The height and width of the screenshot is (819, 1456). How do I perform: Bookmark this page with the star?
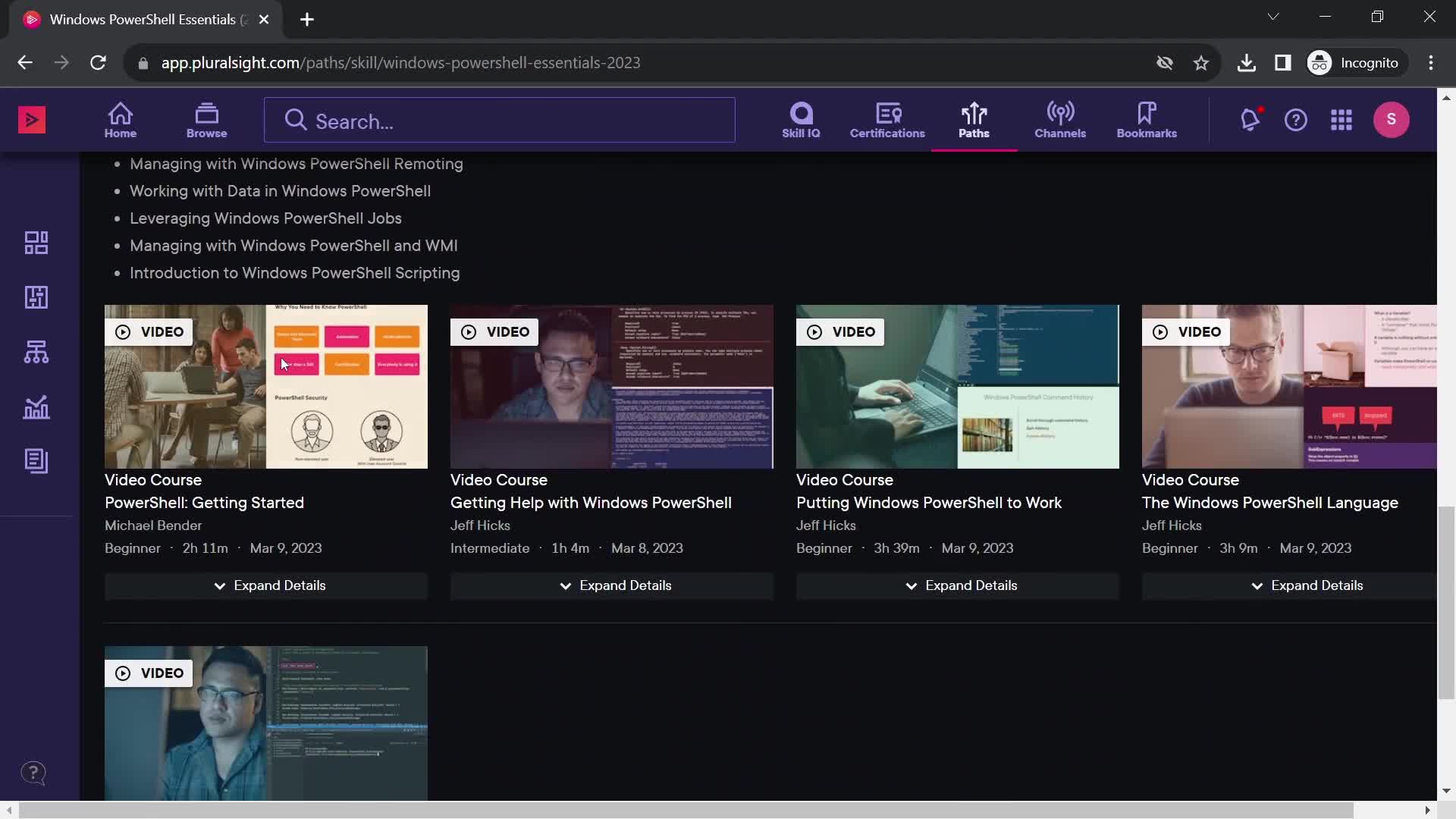1201,63
